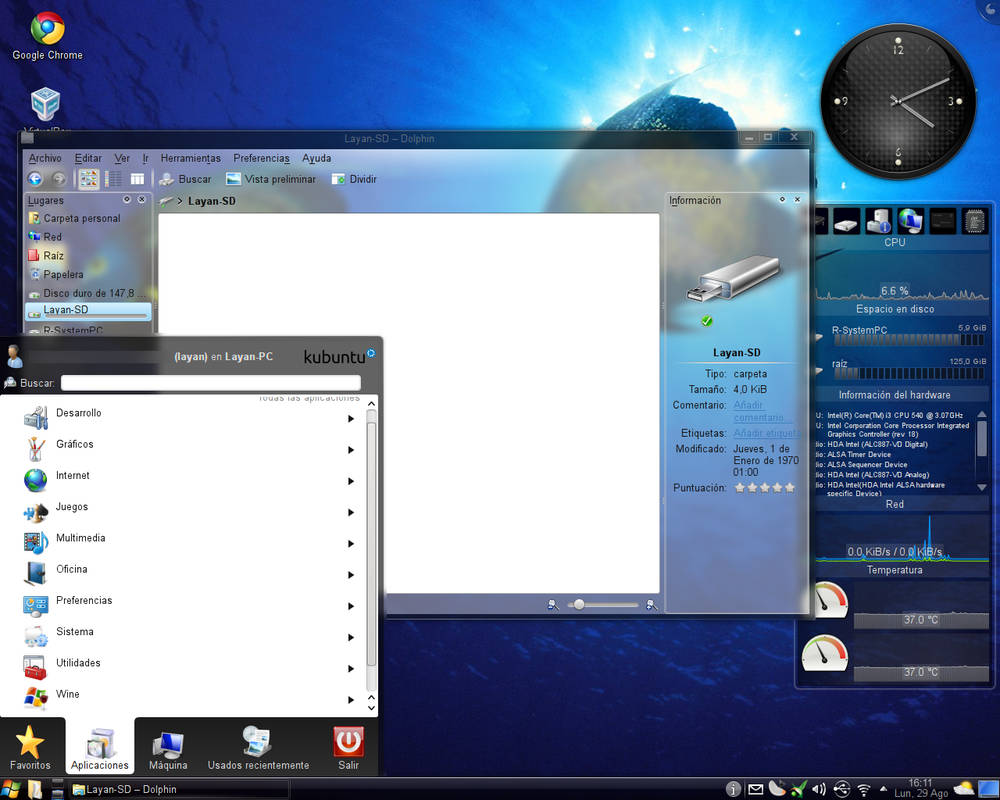Expand hidden icons in the system tray
This screenshot has height=800, width=1000.
click(883, 788)
